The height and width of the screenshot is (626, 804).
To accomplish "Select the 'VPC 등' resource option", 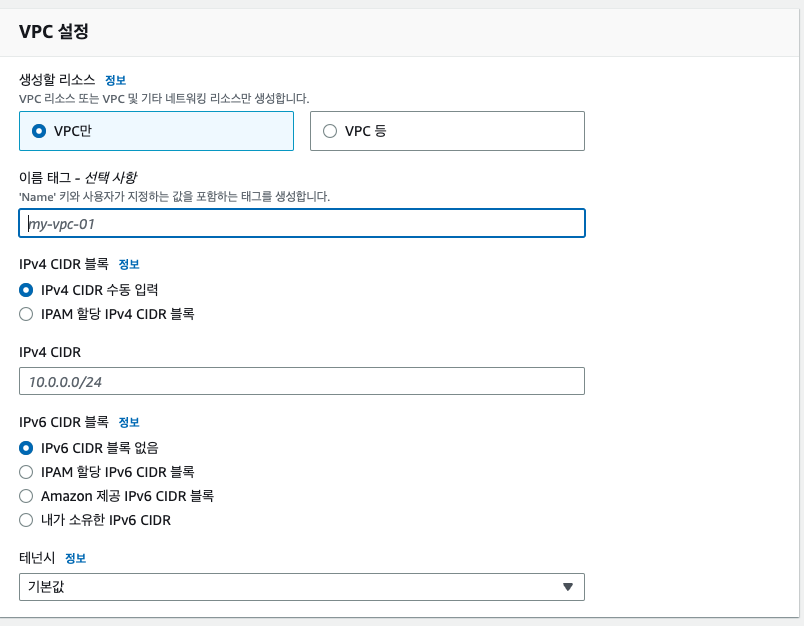I will point(447,131).
